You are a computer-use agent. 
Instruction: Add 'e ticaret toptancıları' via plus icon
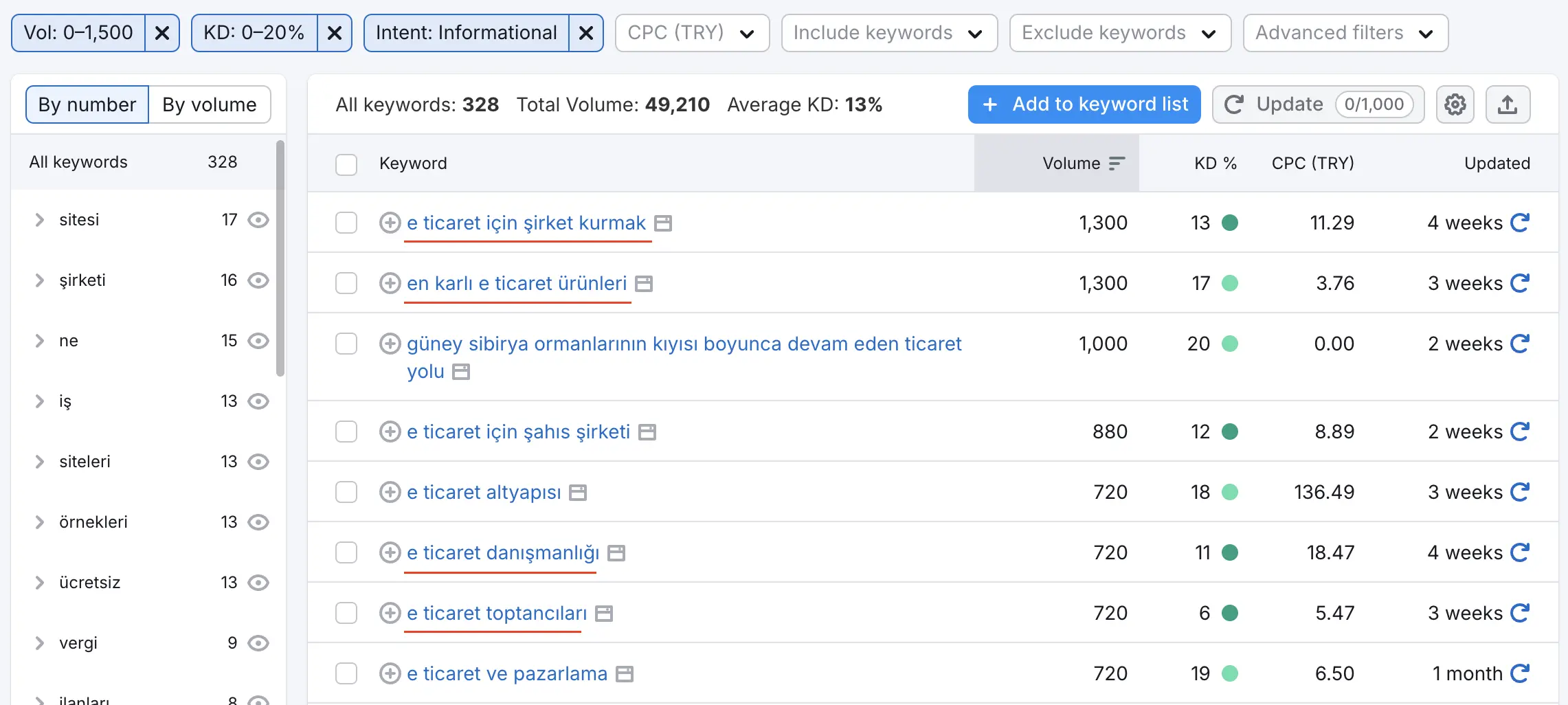click(x=390, y=613)
